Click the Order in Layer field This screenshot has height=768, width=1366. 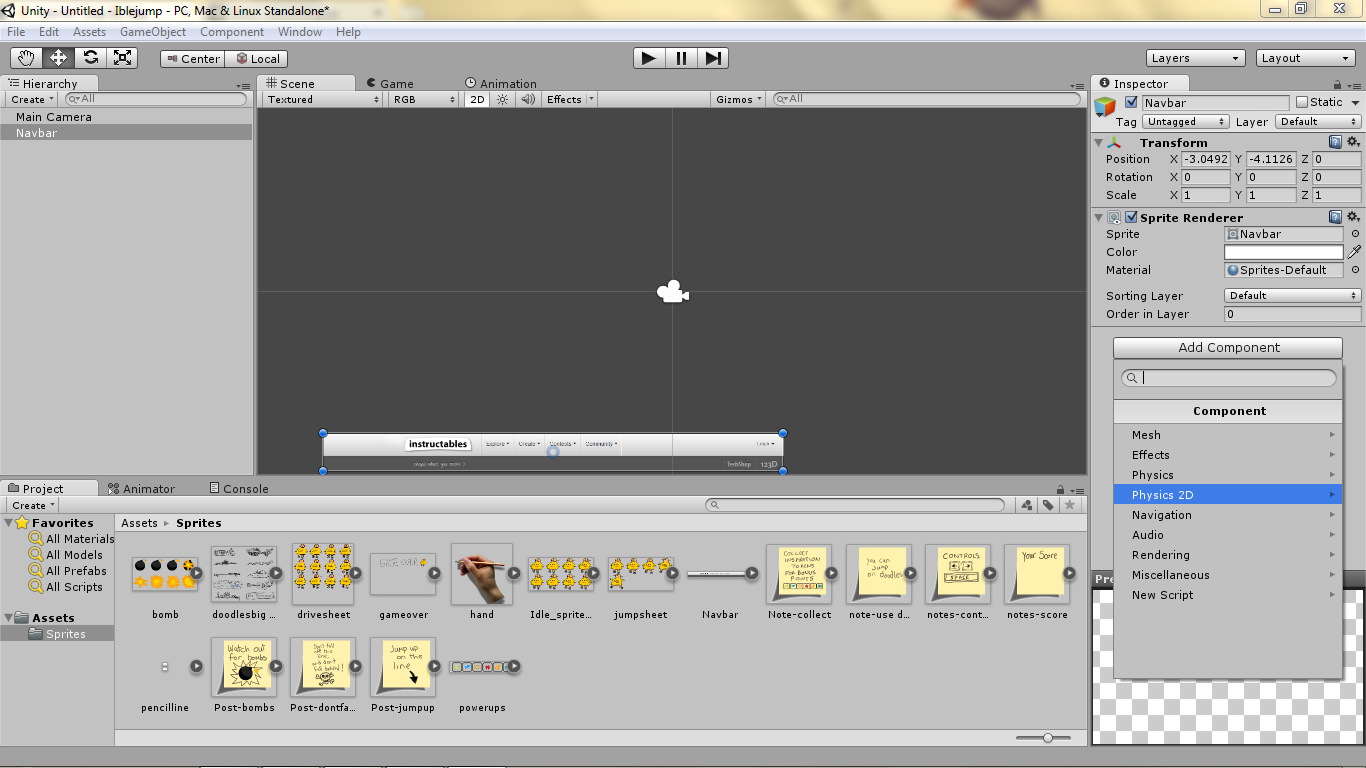point(1293,314)
